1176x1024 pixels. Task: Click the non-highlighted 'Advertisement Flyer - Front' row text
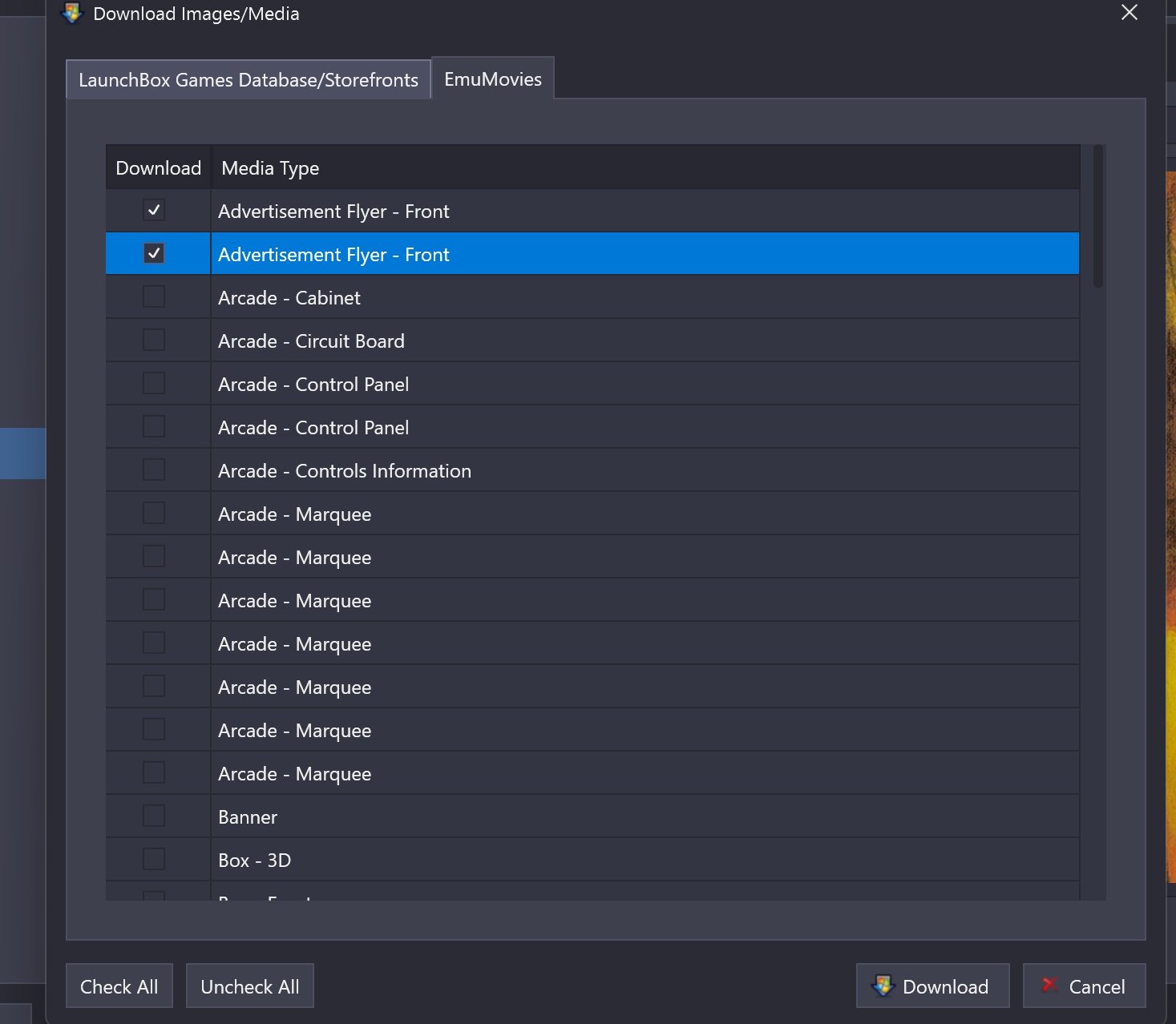[333, 212]
